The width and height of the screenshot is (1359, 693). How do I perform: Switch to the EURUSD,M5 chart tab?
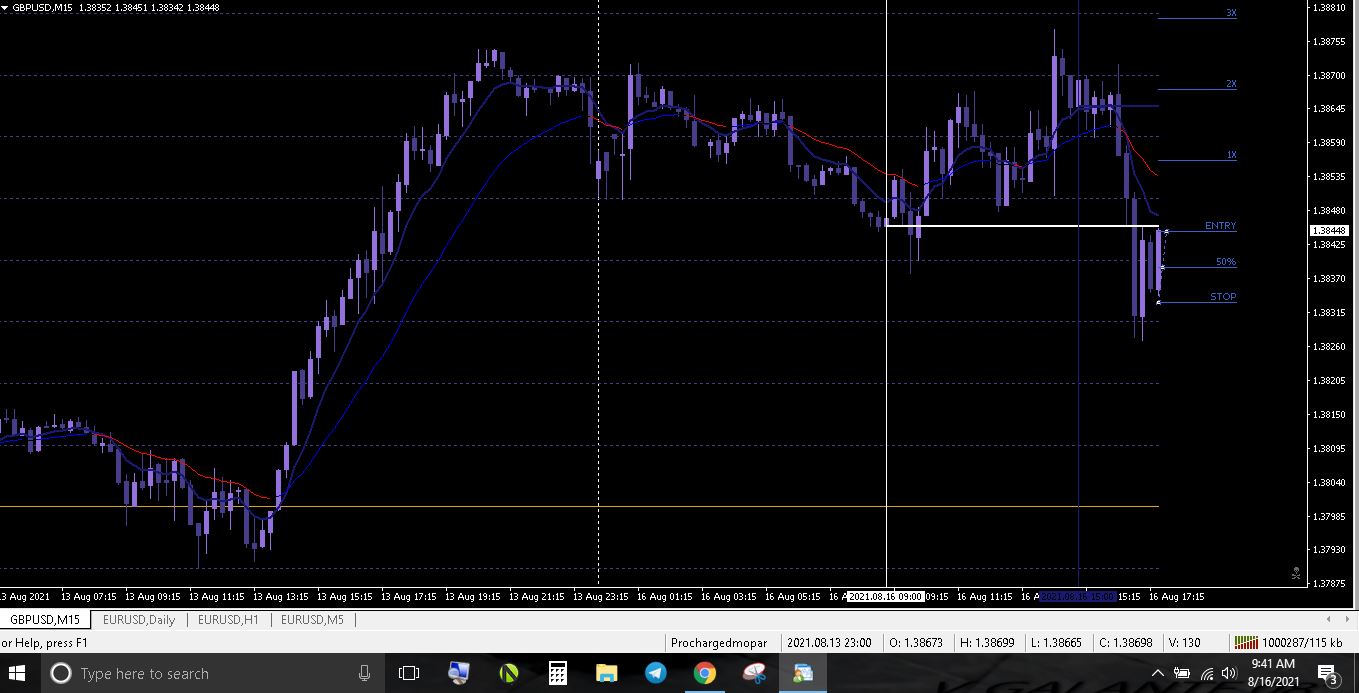click(x=312, y=619)
